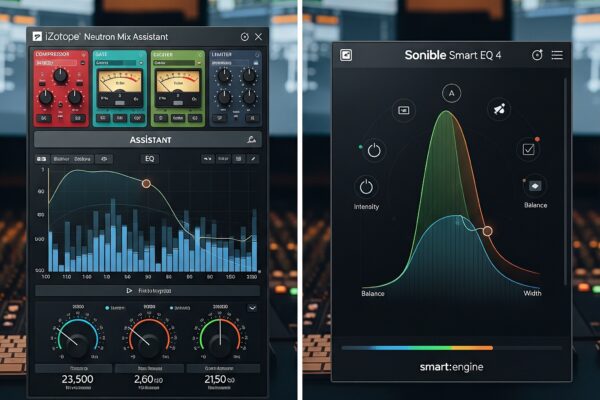This screenshot has height=400, width=600.
Task: Click the 23,500 value readout
Action: point(77,379)
